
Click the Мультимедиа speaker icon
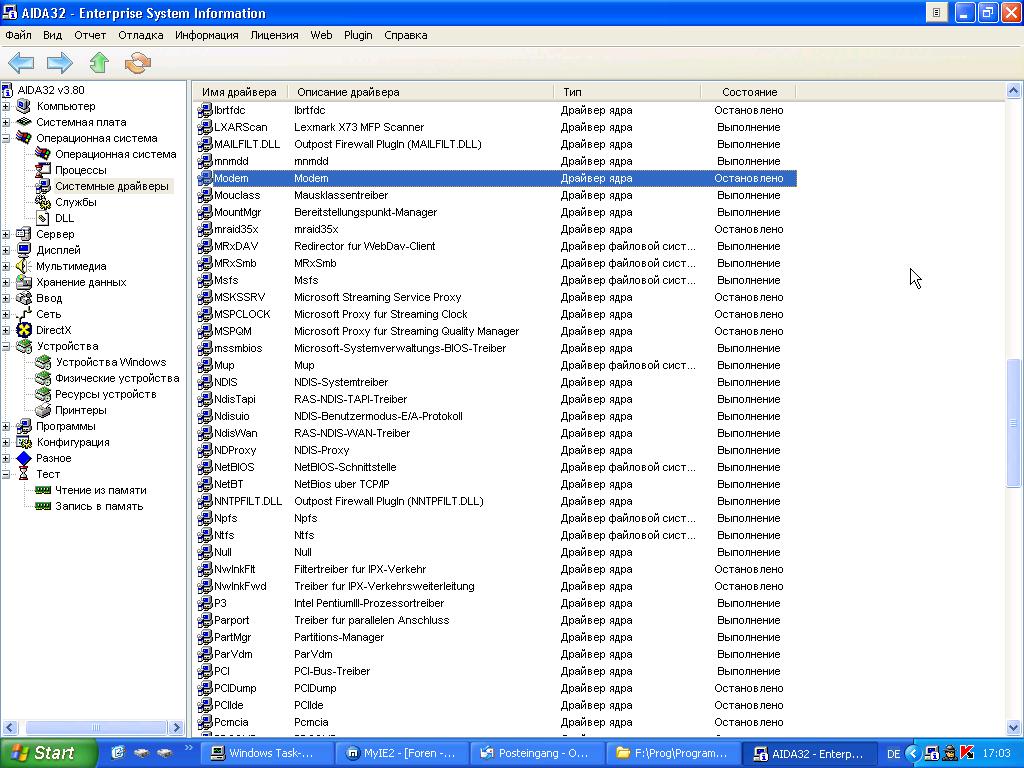coord(24,266)
